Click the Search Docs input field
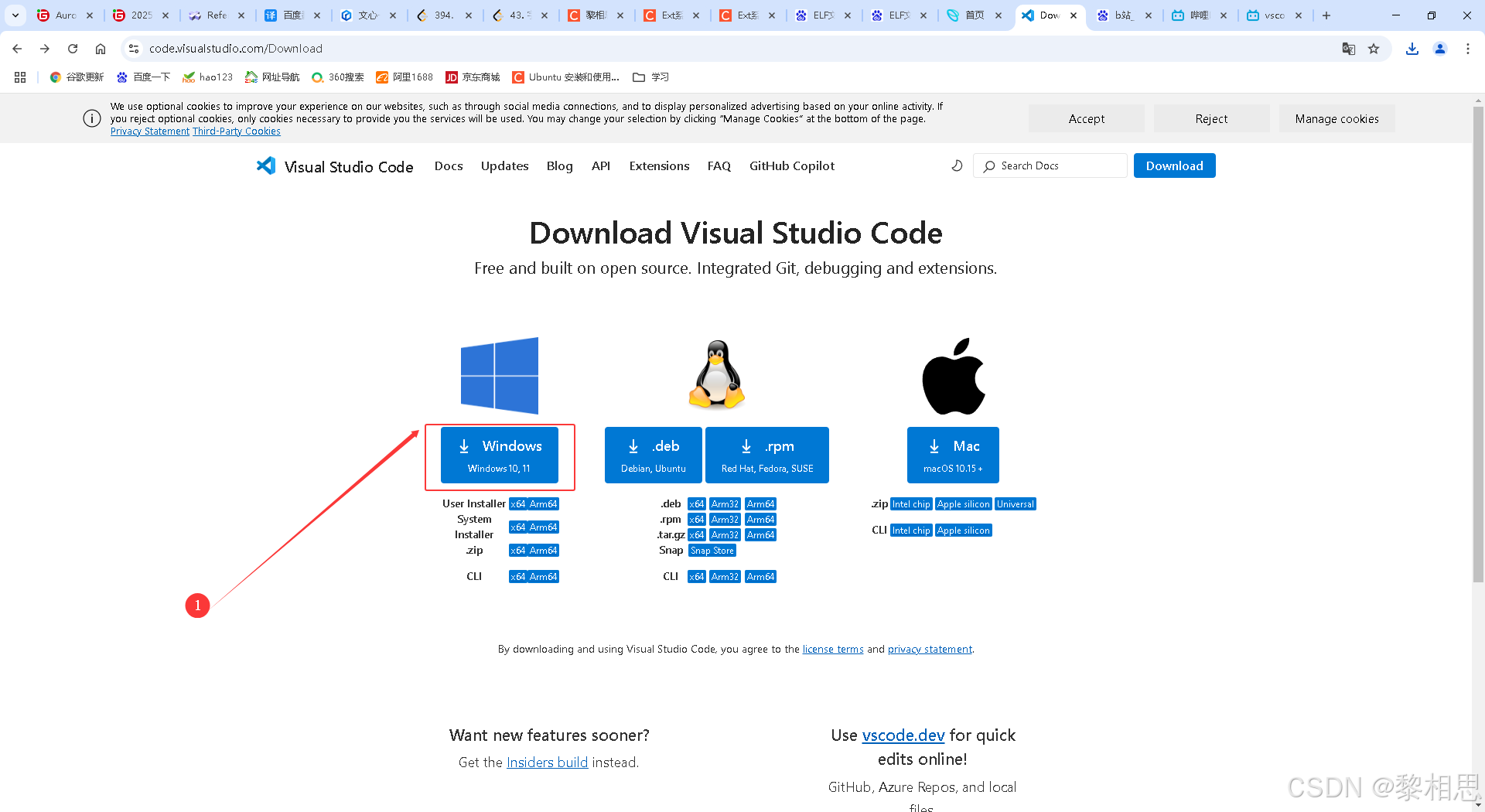This screenshot has width=1485, height=812. click(1050, 165)
